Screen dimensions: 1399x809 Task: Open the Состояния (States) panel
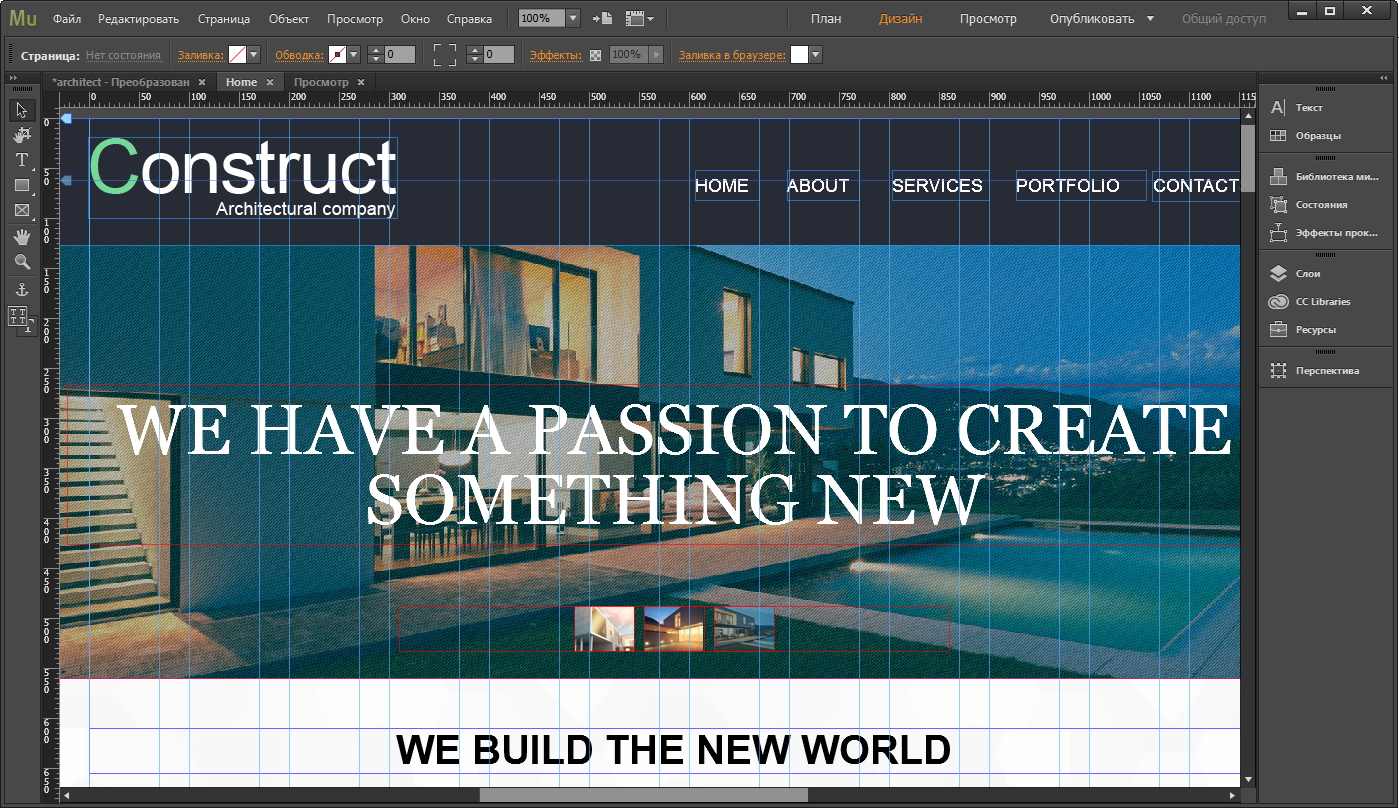[x=1320, y=204]
